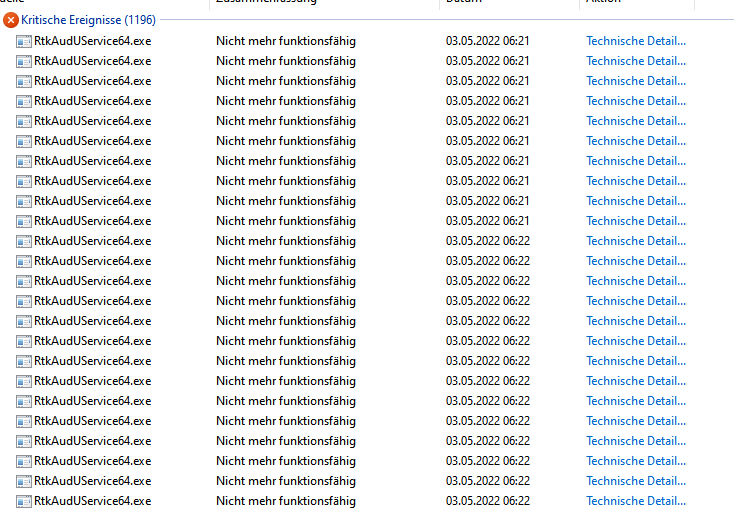The image size is (734, 514).
Task: Click the app icon of the first RtkAudUService64.exe entry
Action: coord(24,42)
